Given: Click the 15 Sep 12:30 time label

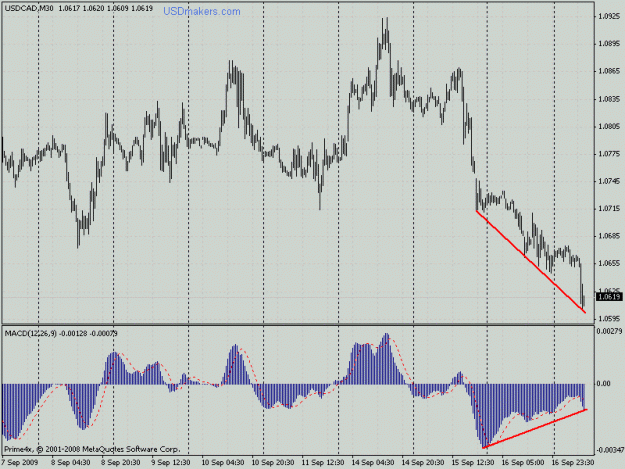Looking at the screenshot, I should pyautogui.click(x=473, y=462).
